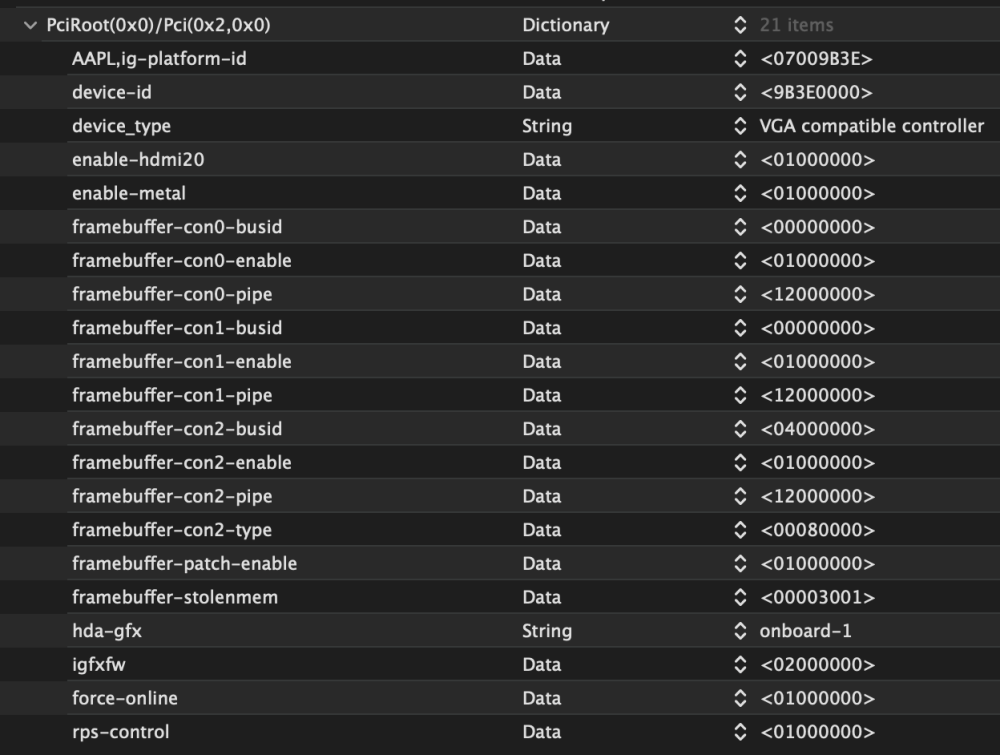The height and width of the screenshot is (755, 1000).
Task: Open type stepper for AAPL,ig-platform-id row
Action: click(740, 59)
